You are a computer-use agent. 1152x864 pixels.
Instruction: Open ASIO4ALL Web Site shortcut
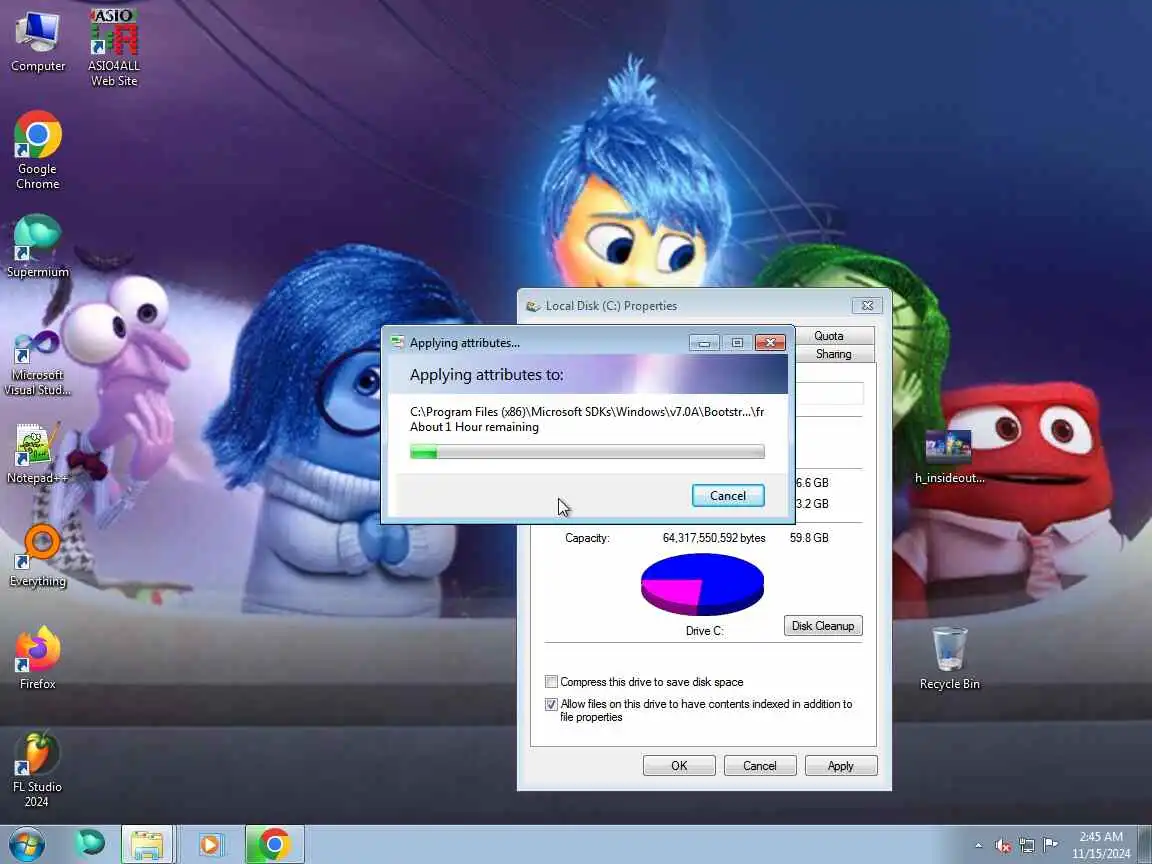point(114,48)
